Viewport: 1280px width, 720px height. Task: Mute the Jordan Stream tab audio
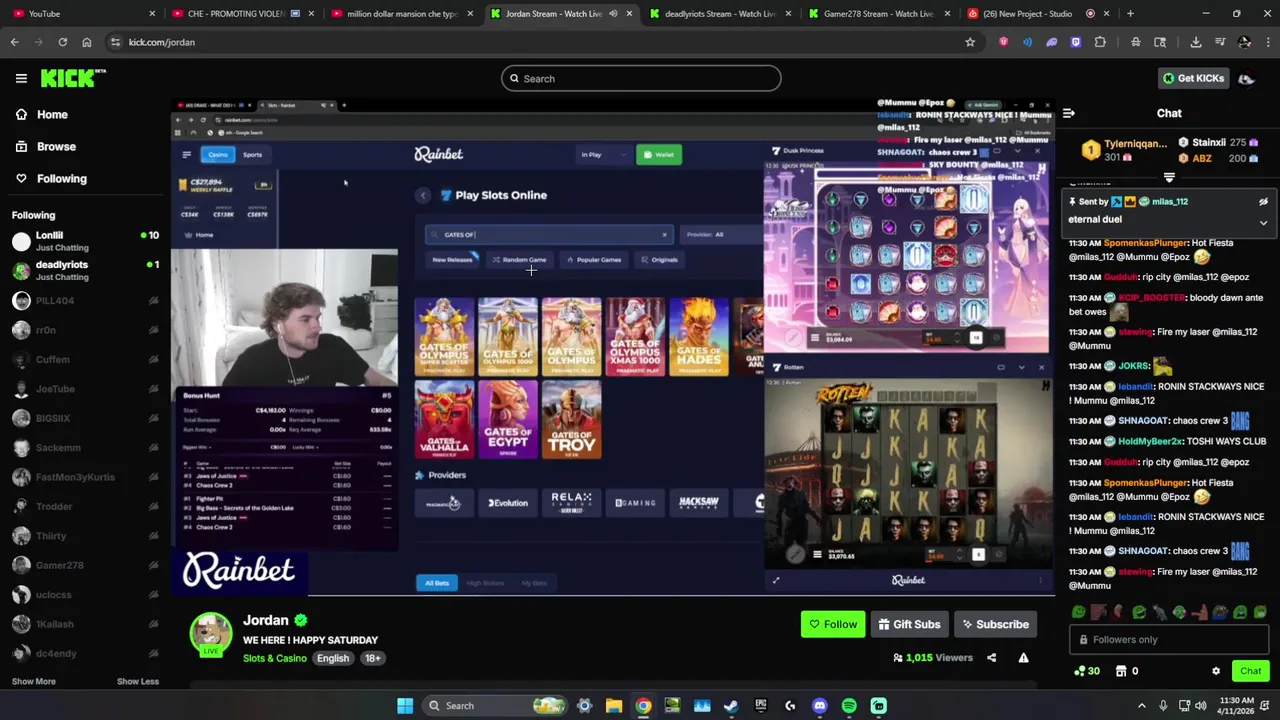613,14
